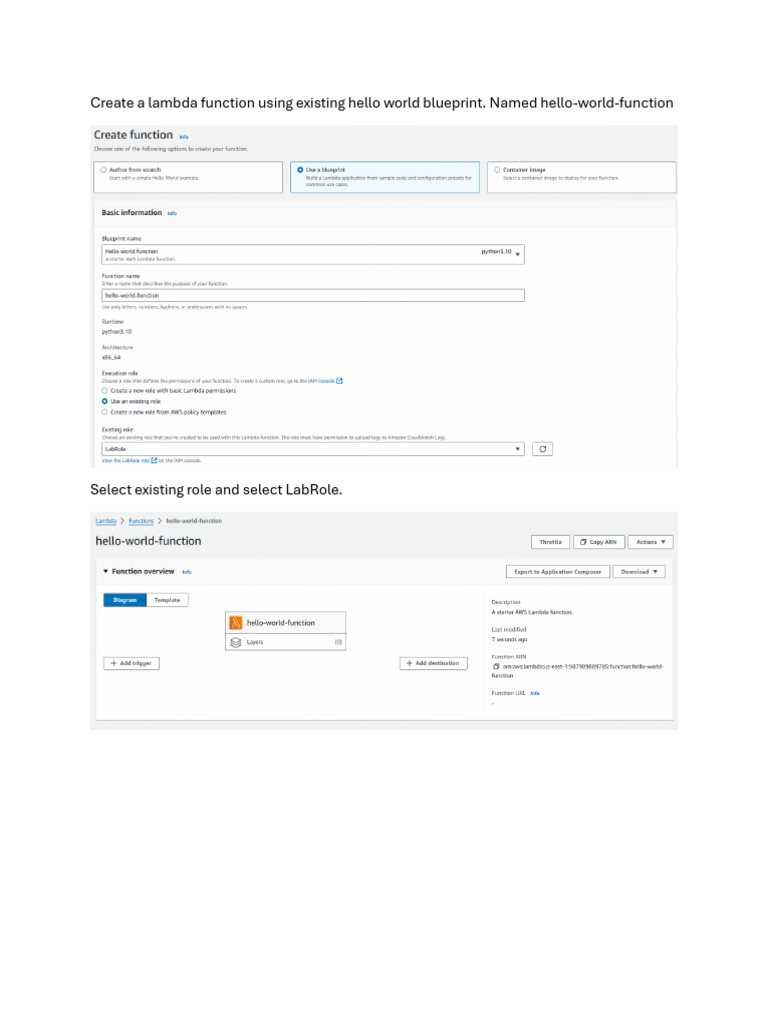This screenshot has width=768, height=1024.
Task: Click the plus icon on Add destination
Action: [x=409, y=663]
